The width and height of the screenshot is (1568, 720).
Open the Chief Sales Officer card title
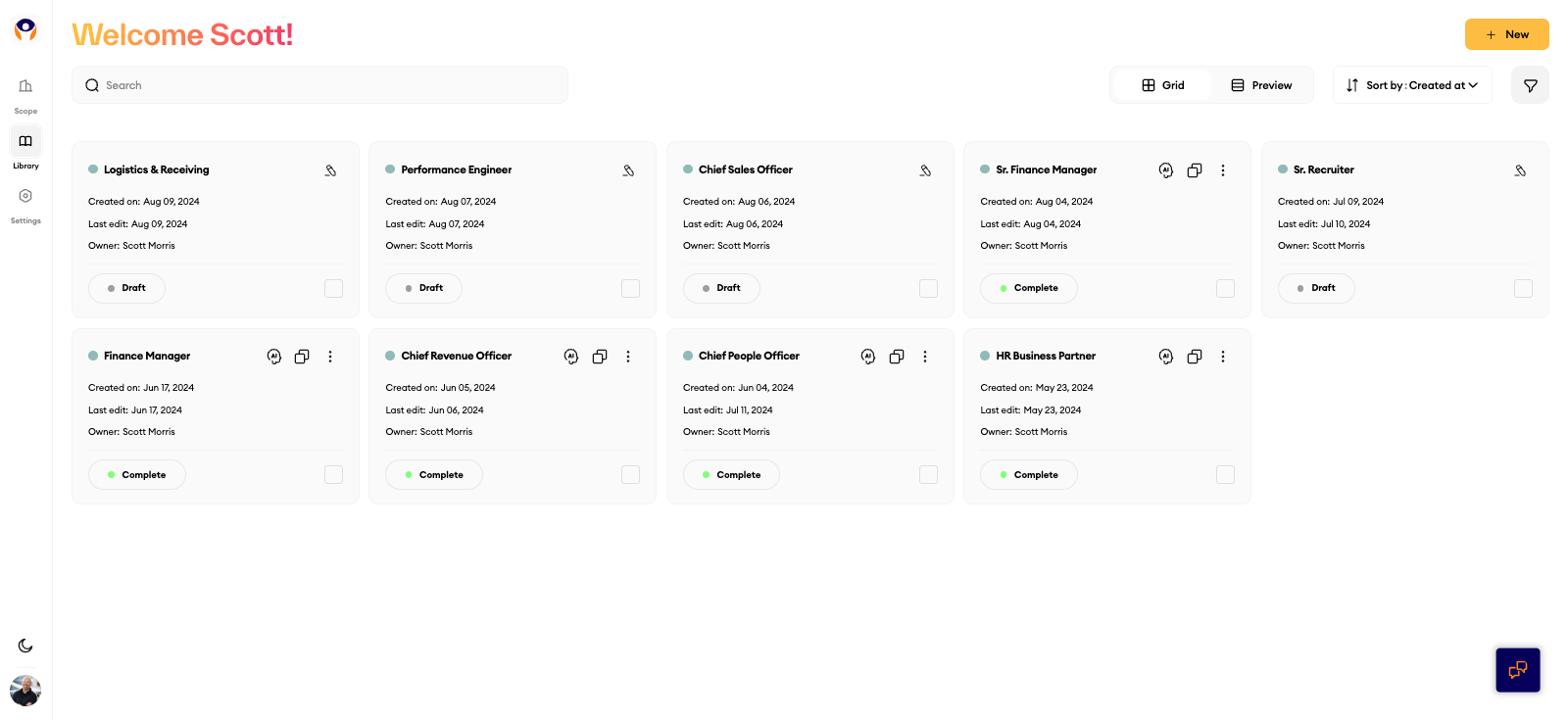coord(745,169)
